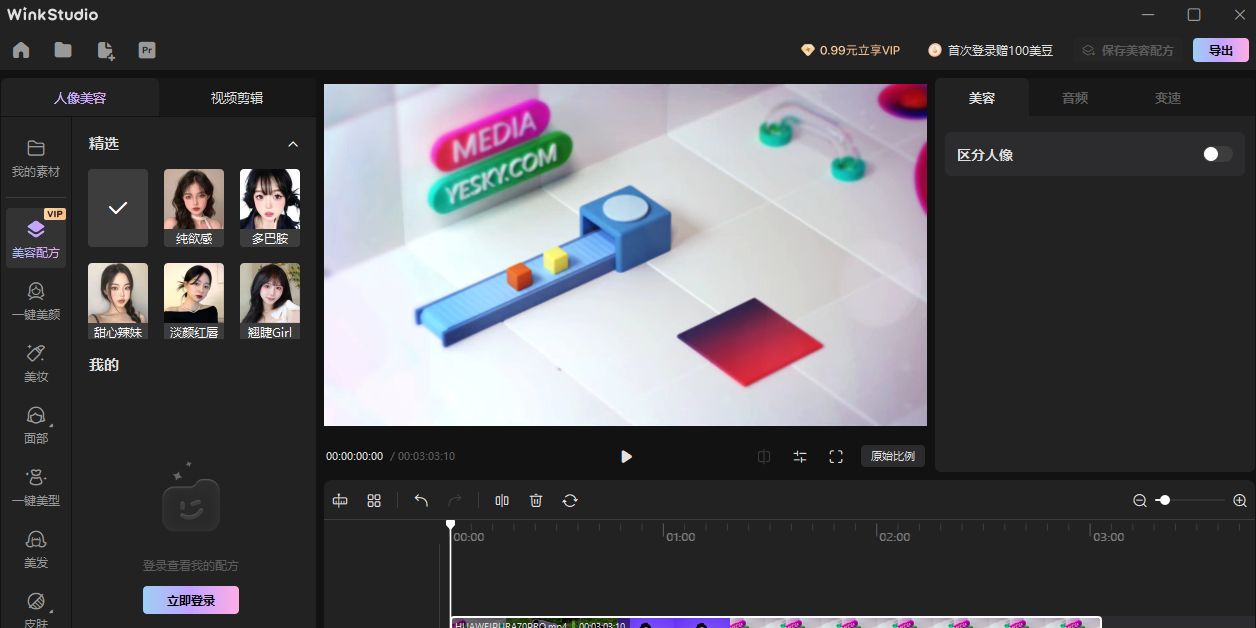Collapse the 精选 presets section
Viewport: 1256px width, 628px height.
point(292,144)
